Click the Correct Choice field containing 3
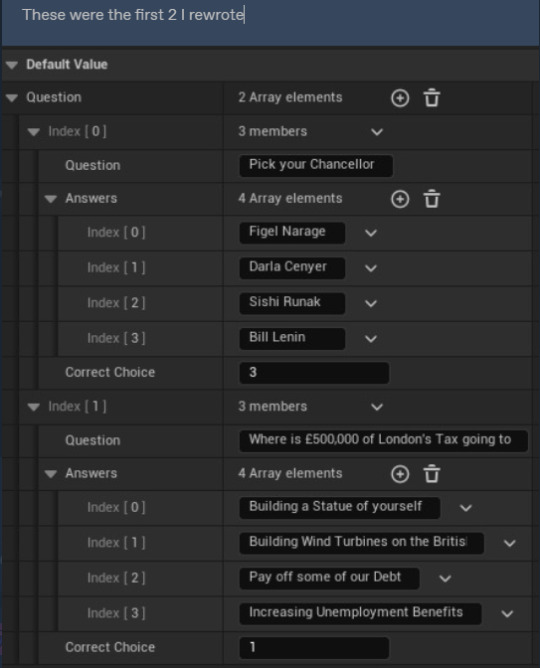 point(314,373)
